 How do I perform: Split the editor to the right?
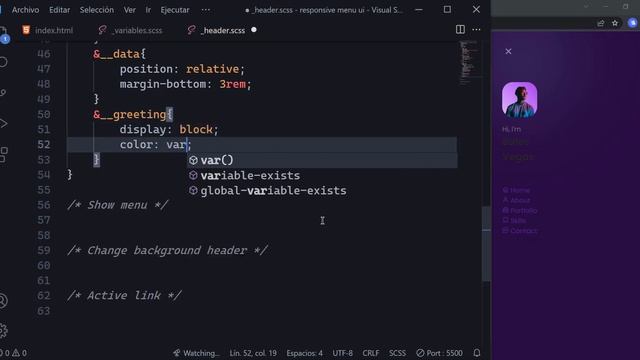coord(460,29)
